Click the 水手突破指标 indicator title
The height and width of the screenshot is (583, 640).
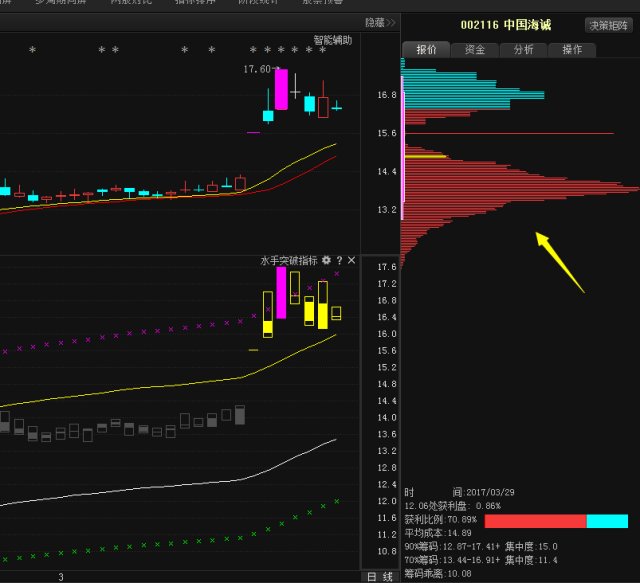tap(289, 260)
